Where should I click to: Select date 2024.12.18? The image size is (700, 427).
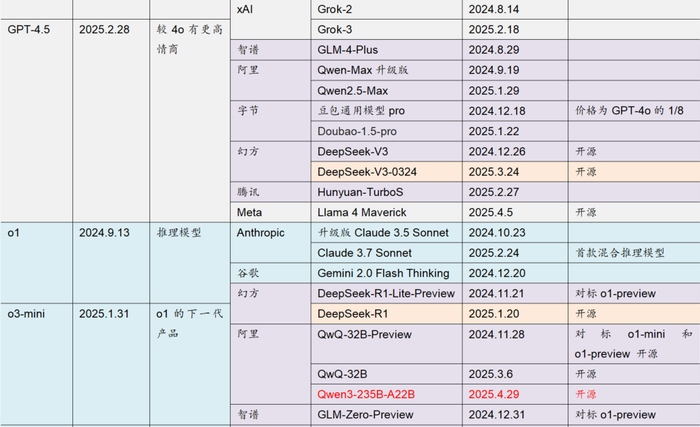497,111
